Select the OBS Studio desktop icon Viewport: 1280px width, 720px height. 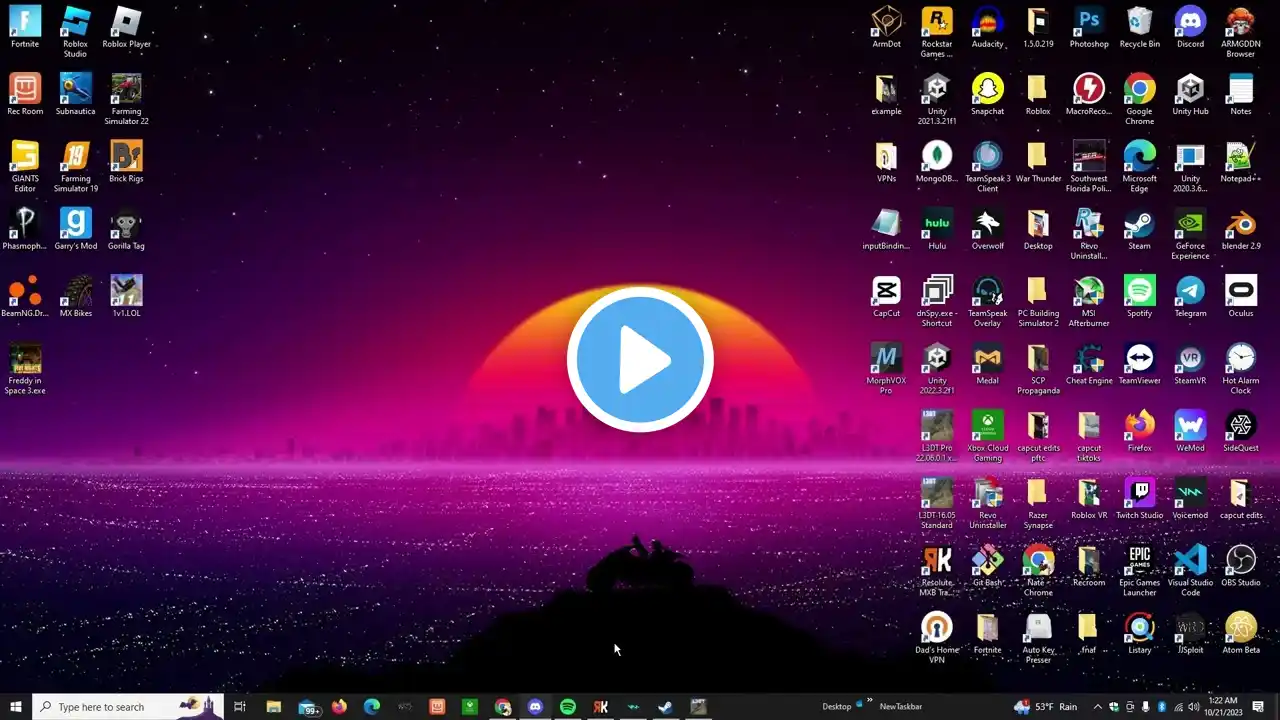click(1241, 564)
